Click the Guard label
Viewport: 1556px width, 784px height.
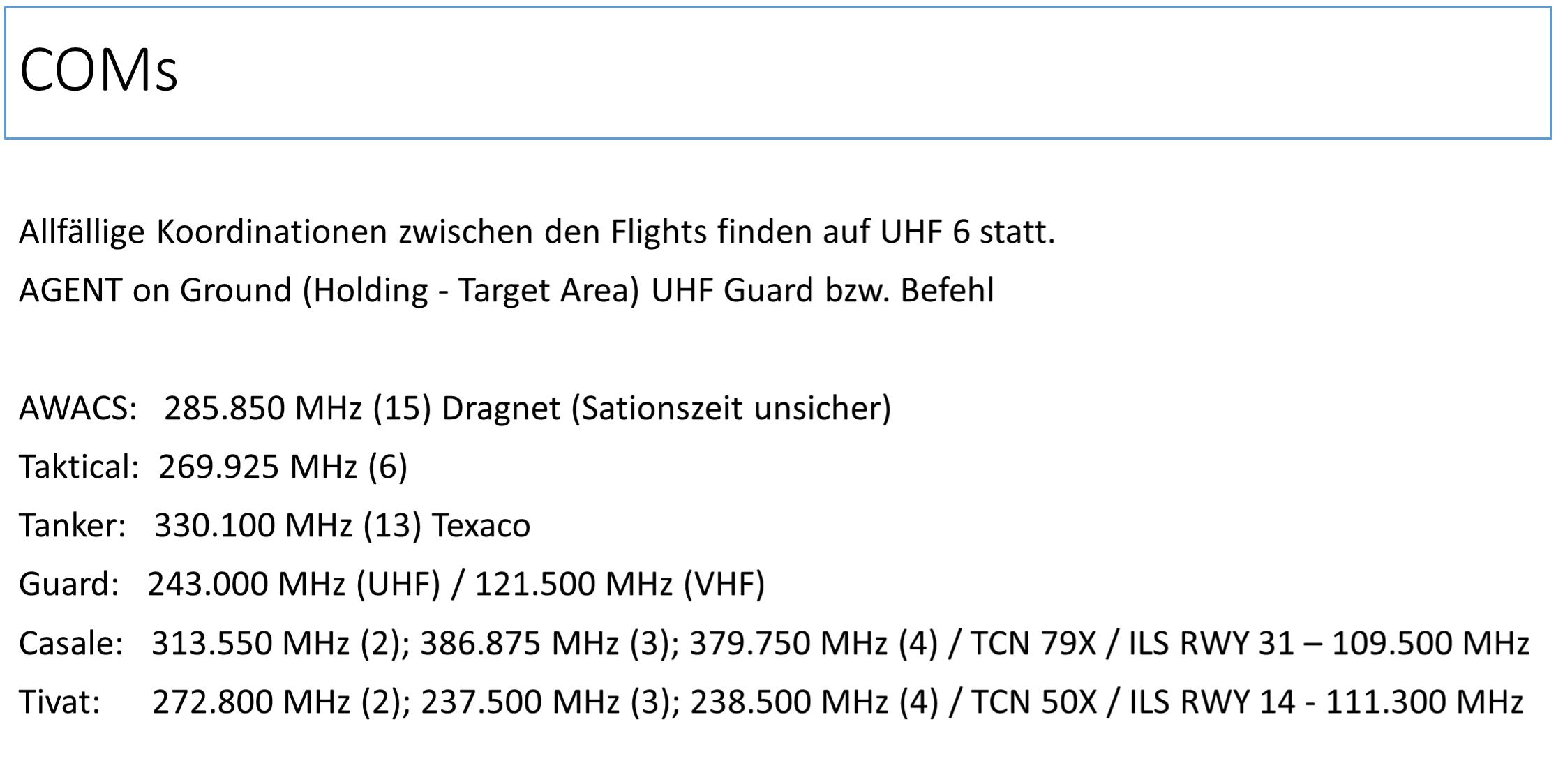point(68,584)
